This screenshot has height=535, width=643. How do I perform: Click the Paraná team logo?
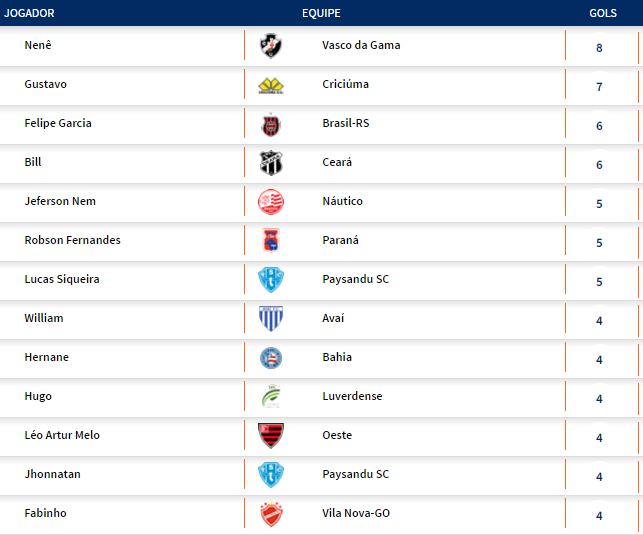point(271,241)
